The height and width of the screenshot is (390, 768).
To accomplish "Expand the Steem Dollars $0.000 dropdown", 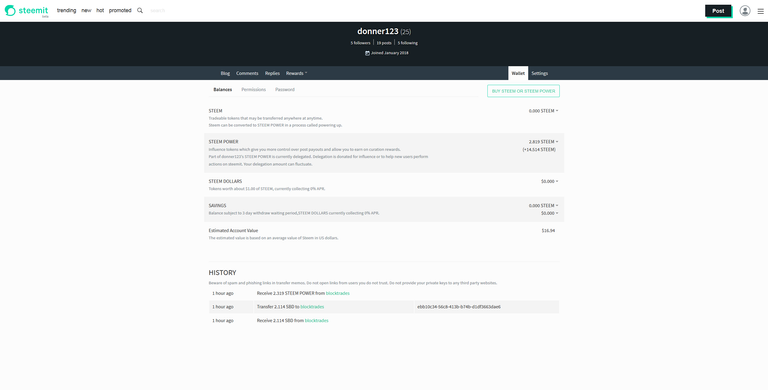I will [x=549, y=182].
